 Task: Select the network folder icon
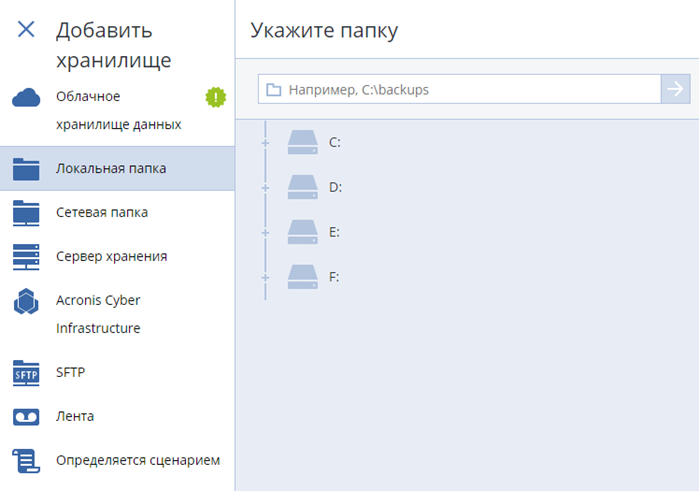pos(26,213)
